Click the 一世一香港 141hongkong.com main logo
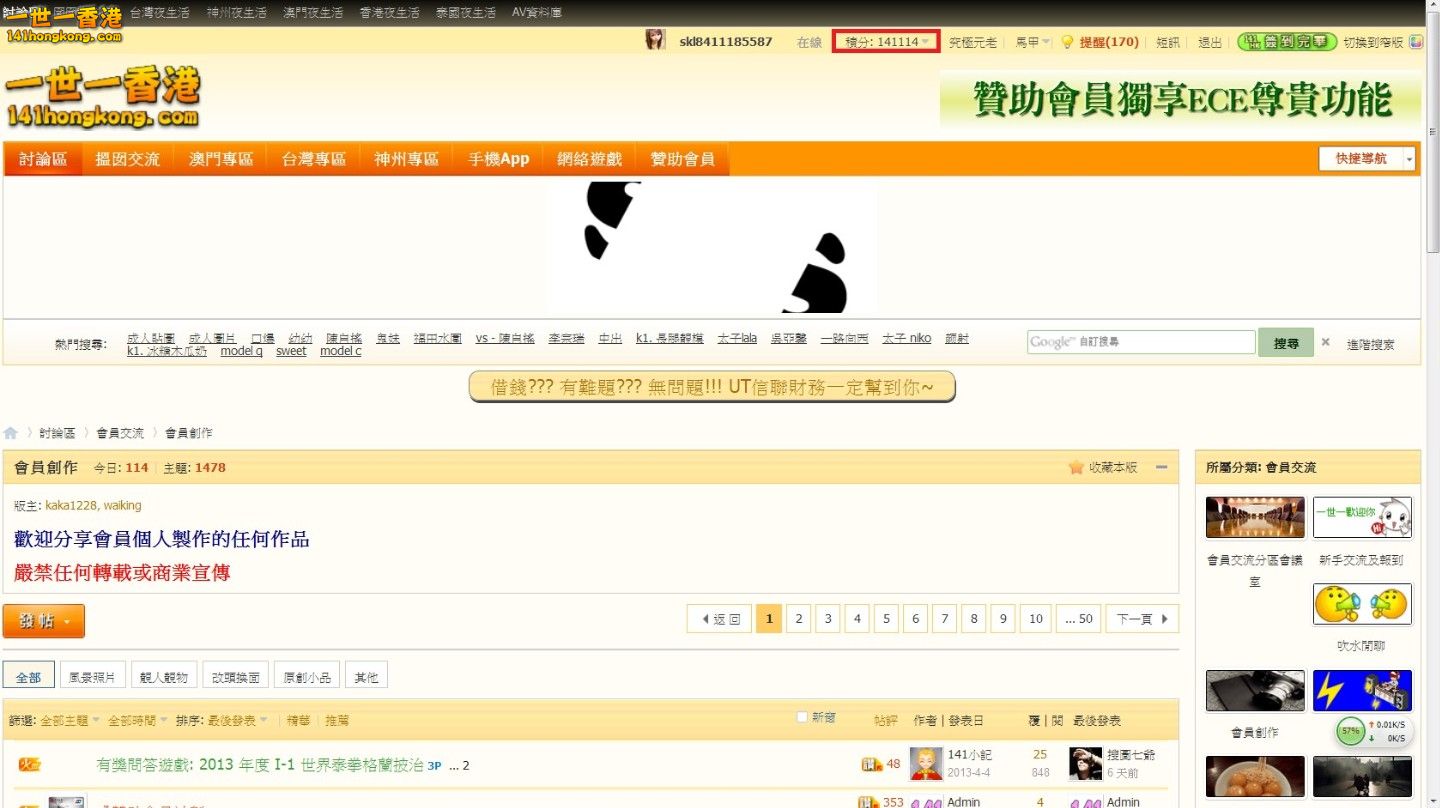1440x808 pixels. tap(103, 97)
